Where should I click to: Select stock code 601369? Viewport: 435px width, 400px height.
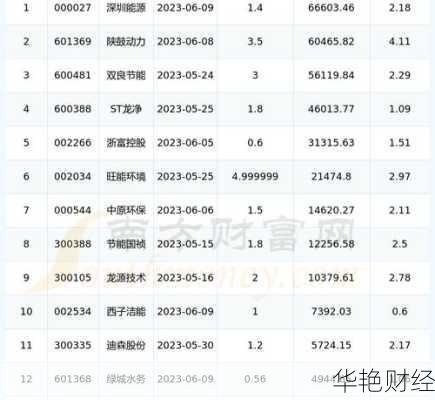pos(73,42)
